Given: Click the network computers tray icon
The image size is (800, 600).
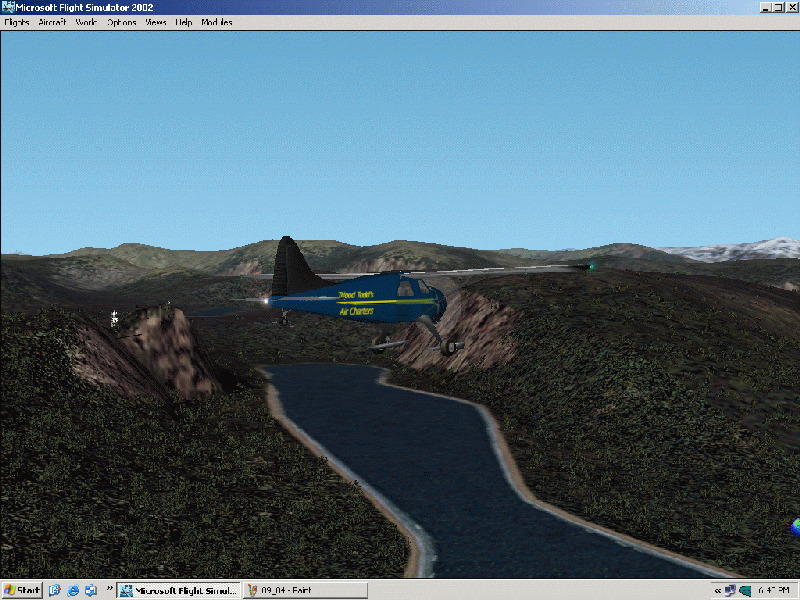Looking at the screenshot, I should pos(730,590).
